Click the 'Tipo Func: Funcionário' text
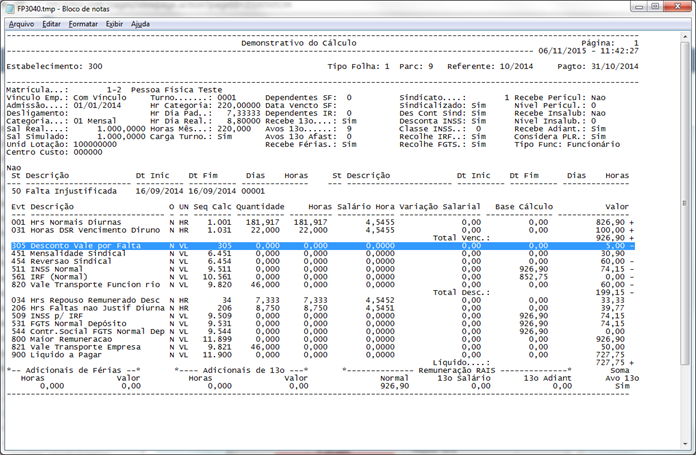Image resolution: width=696 pixels, height=456 pixels. 567,144
